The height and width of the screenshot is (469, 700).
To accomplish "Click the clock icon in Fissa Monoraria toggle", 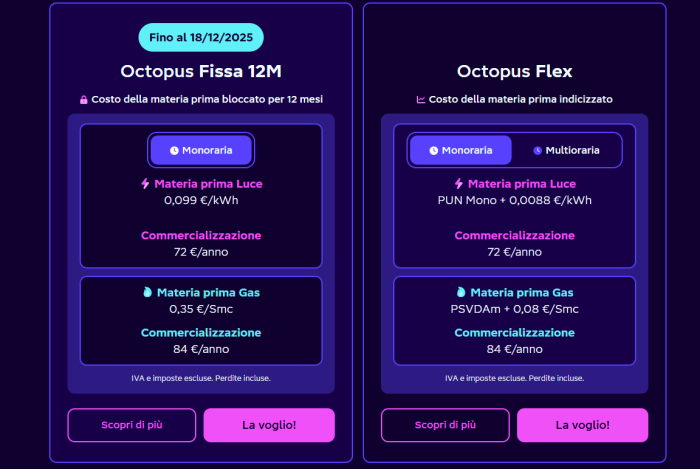I will pyautogui.click(x=174, y=150).
